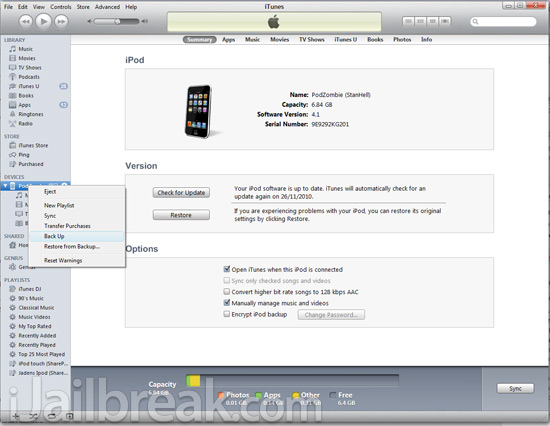Switch to grid view icon
The width and height of the screenshot is (550, 426).
click(x=433, y=21)
